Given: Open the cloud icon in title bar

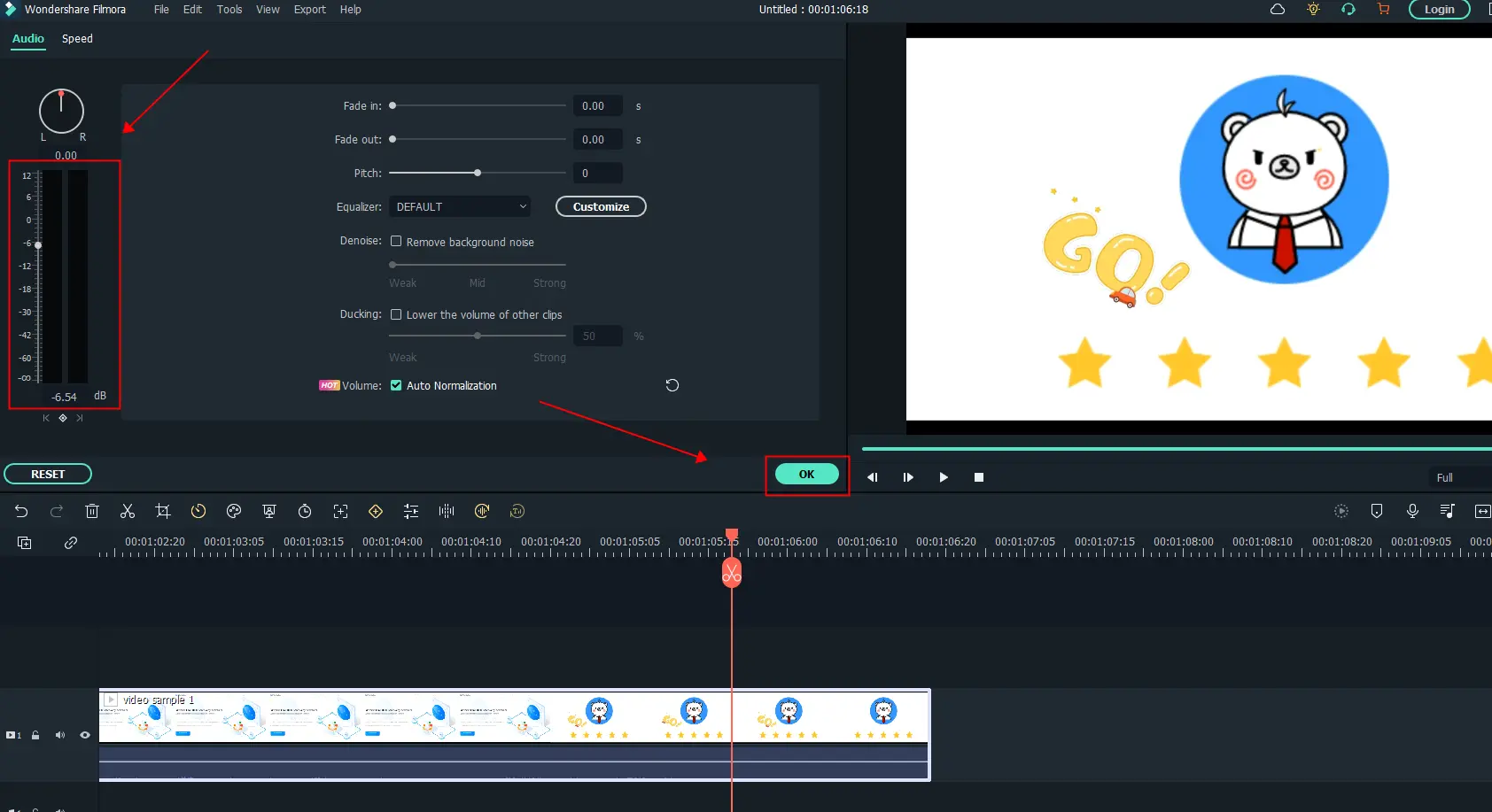Looking at the screenshot, I should (1278, 9).
